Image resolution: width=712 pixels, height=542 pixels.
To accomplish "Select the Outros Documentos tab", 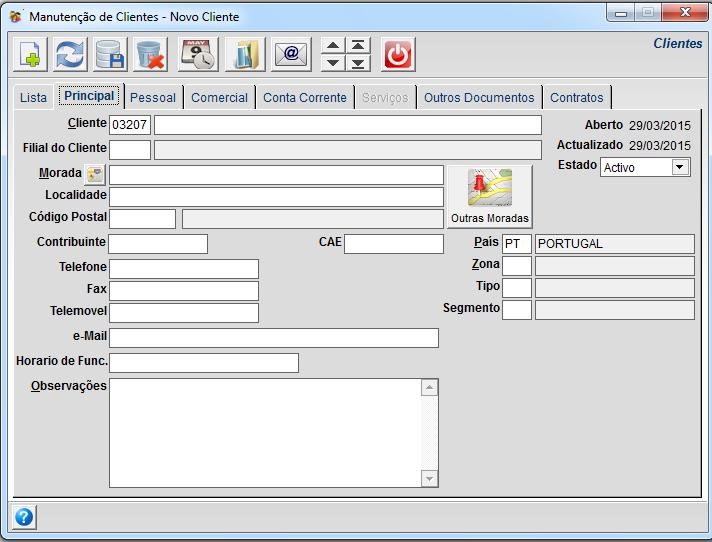I will click(479, 97).
